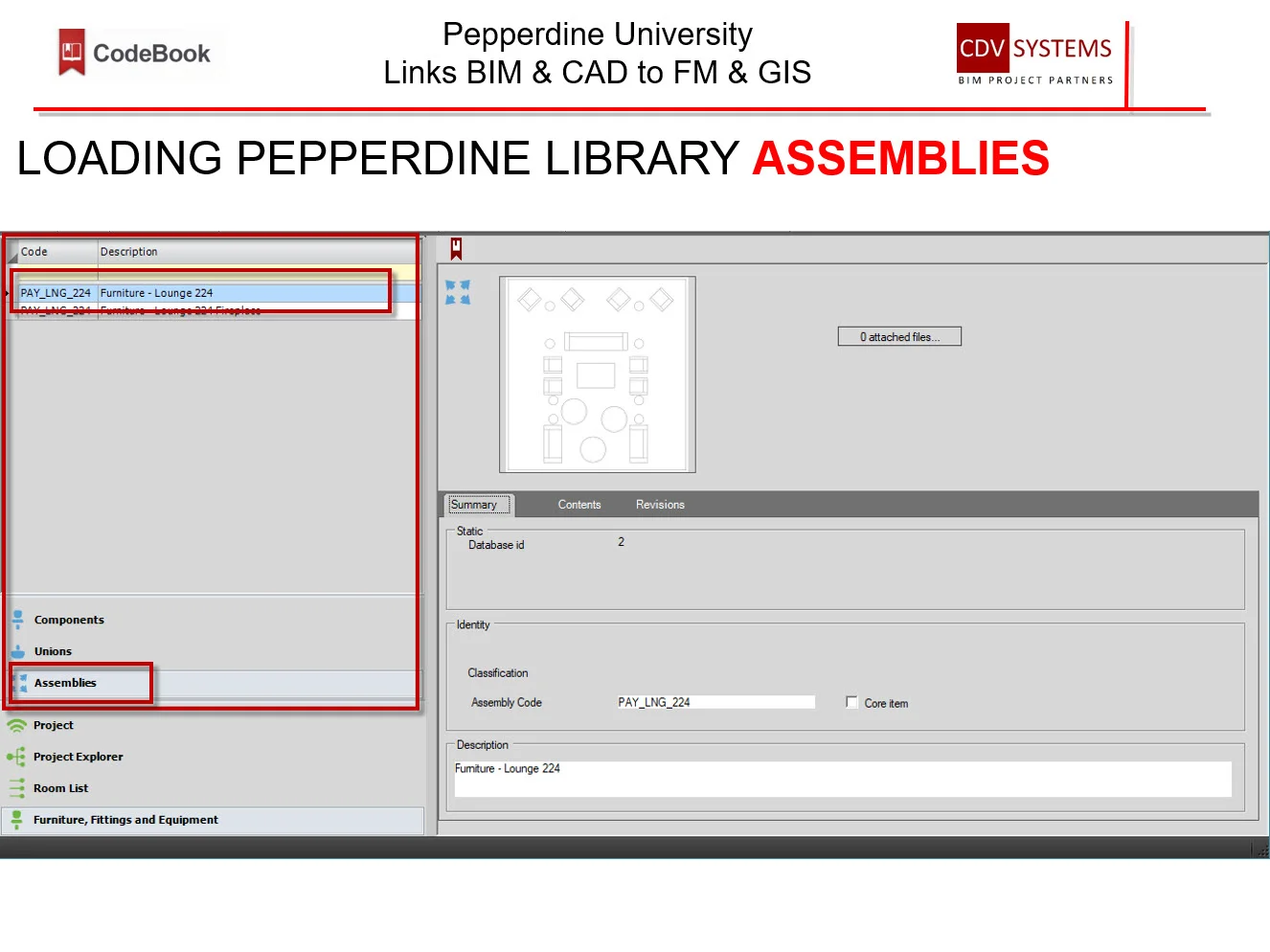Click the CDV Systems logo
This screenshot has width=1270, height=952.
point(1034,55)
